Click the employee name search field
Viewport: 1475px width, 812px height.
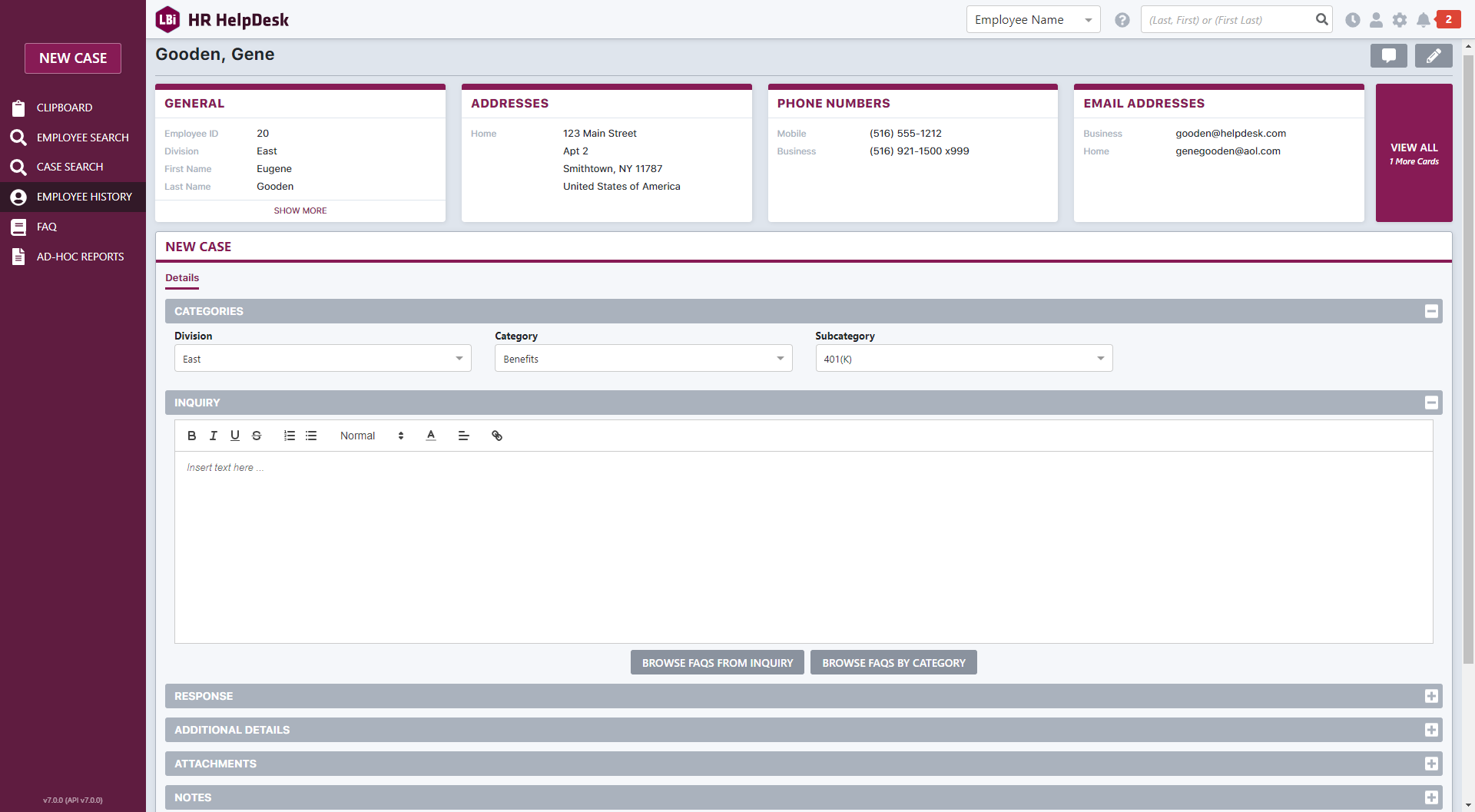click(x=1228, y=20)
